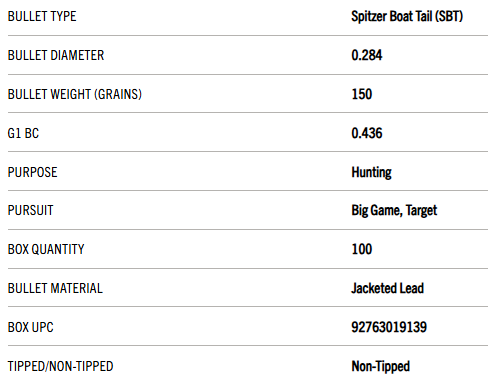Click the BOX UPC label
The height and width of the screenshot is (382, 488).
point(31,327)
